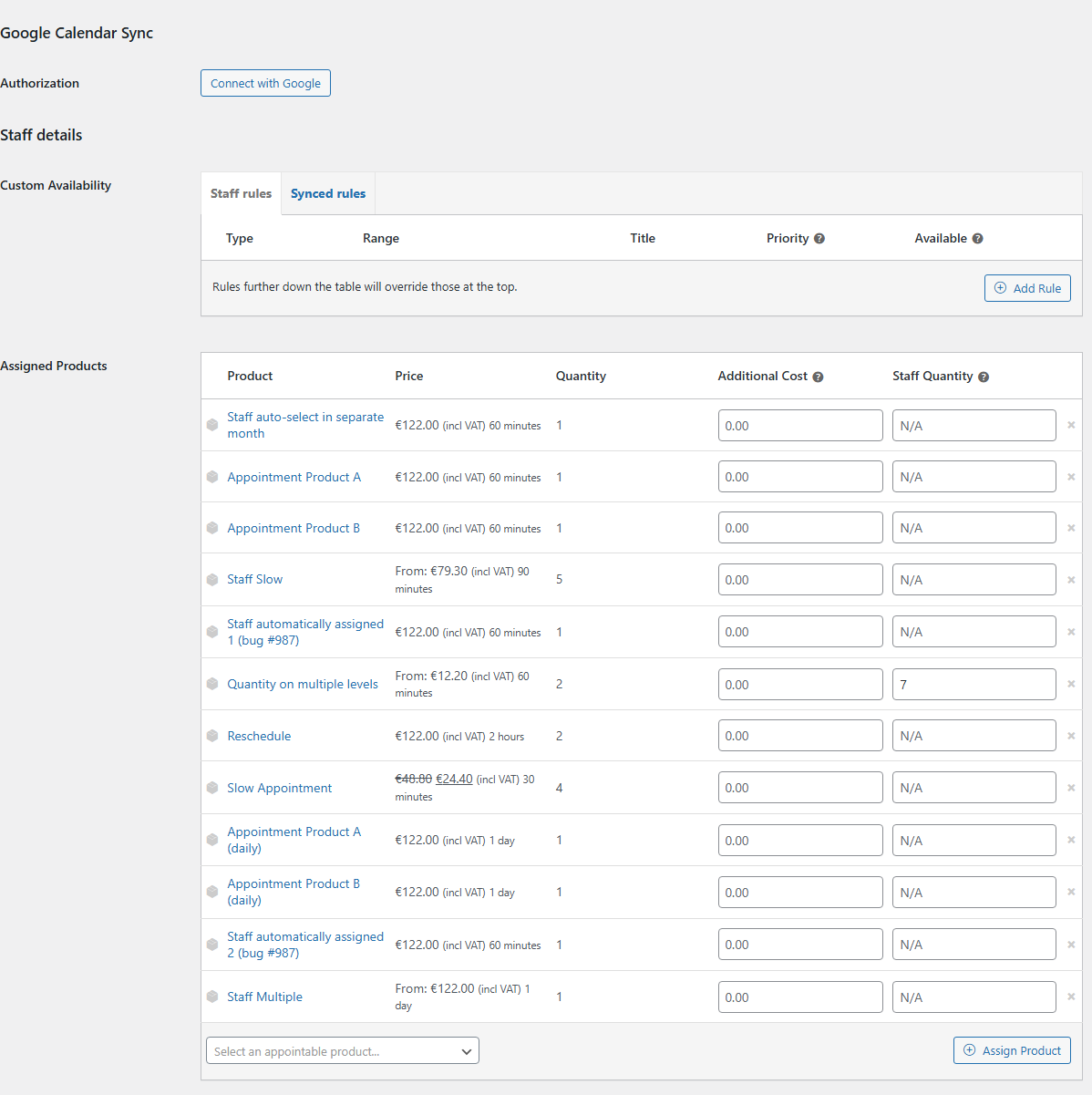Image resolution: width=1092 pixels, height=1095 pixels.
Task: Click the product dropdown chevron arrow
Action: point(466,1050)
